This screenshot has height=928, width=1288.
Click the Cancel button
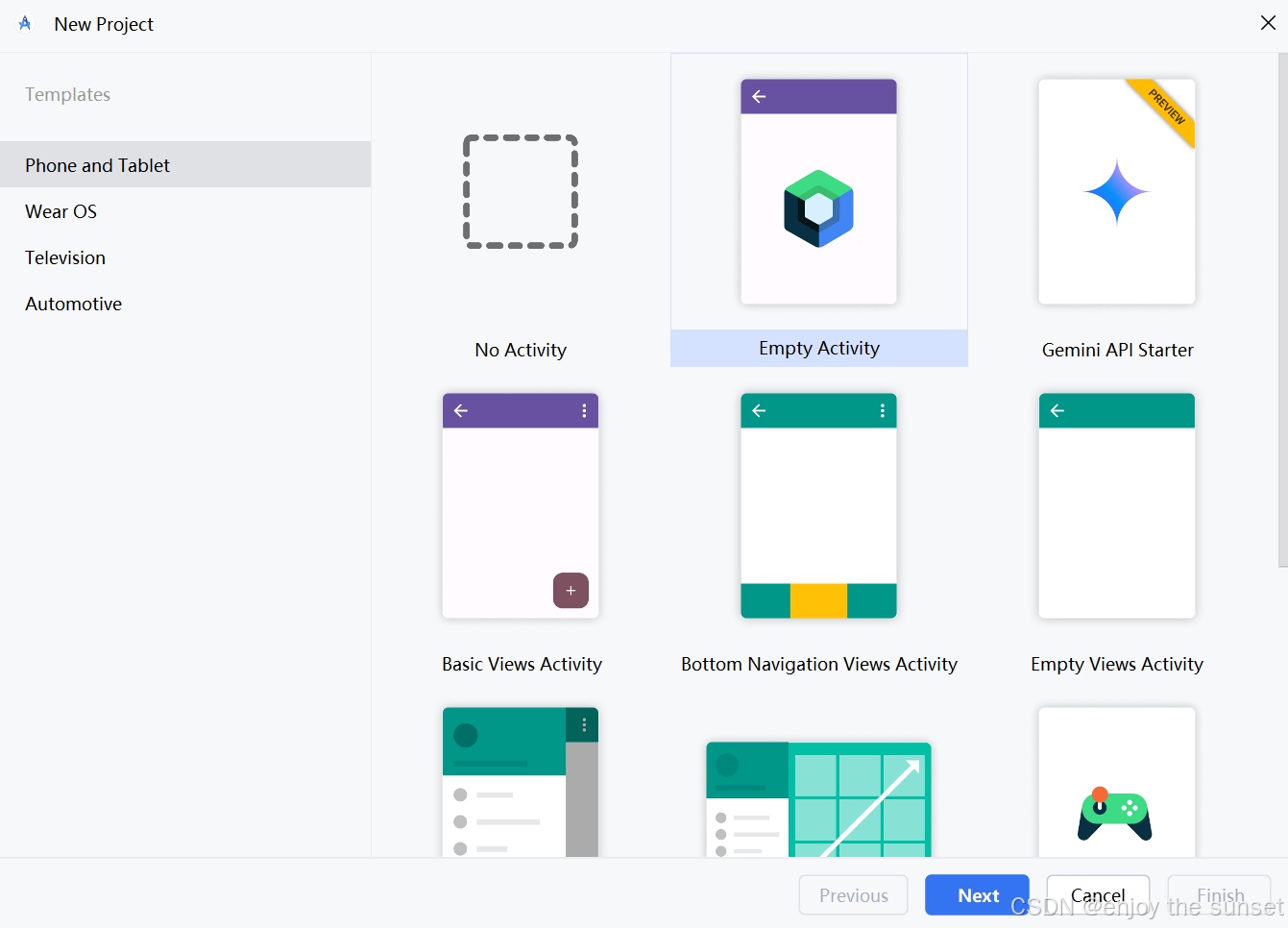[x=1098, y=895]
